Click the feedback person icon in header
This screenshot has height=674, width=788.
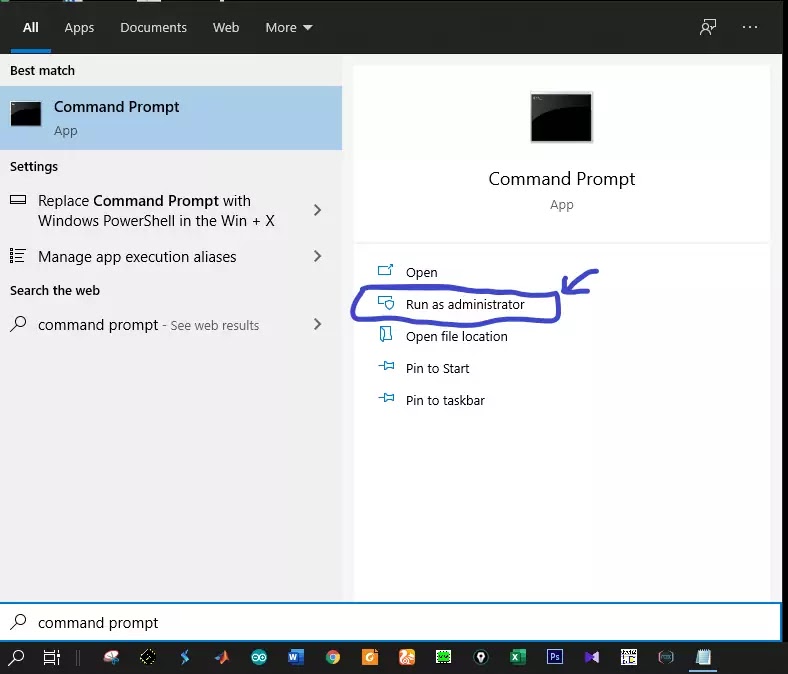coord(708,27)
